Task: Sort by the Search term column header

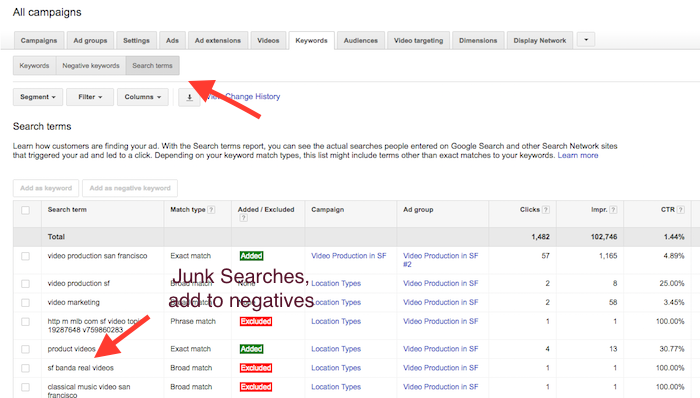Action: click(x=67, y=210)
